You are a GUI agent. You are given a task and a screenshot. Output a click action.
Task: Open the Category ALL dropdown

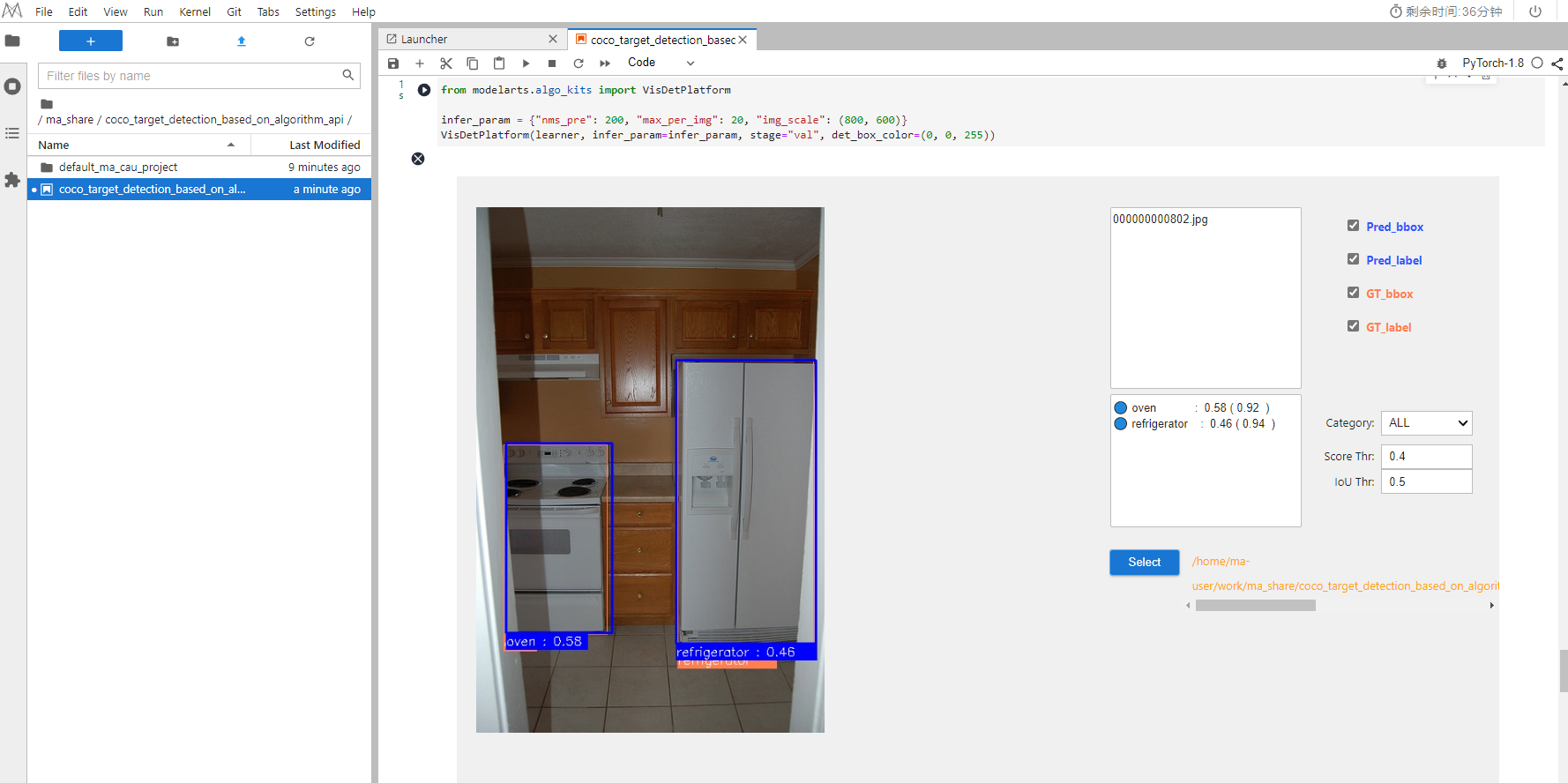click(1427, 423)
